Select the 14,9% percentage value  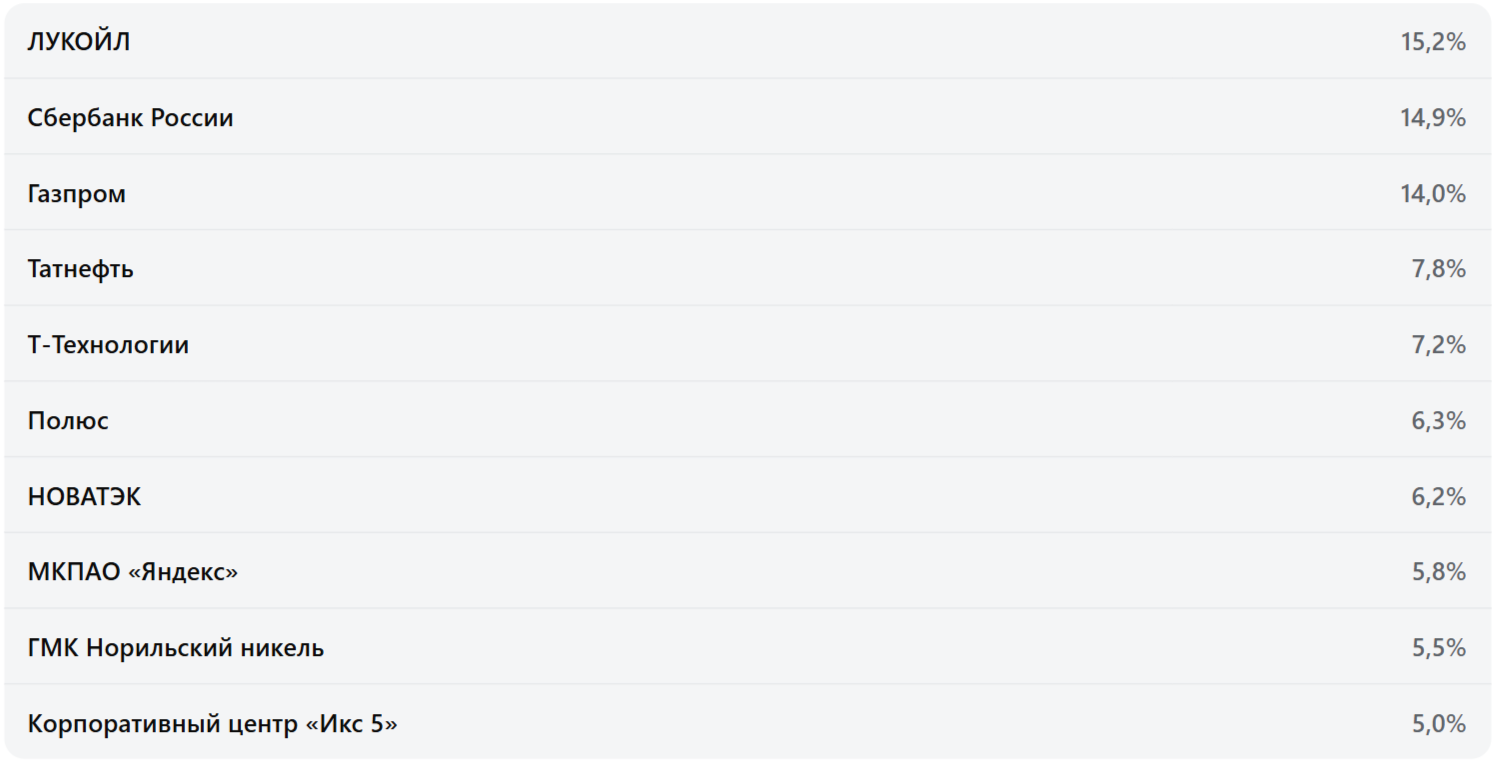tap(1432, 118)
